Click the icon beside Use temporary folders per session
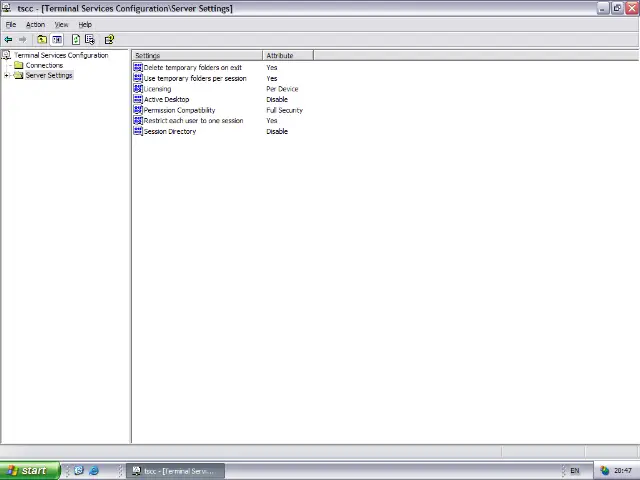The width and height of the screenshot is (640, 480). tap(138, 78)
